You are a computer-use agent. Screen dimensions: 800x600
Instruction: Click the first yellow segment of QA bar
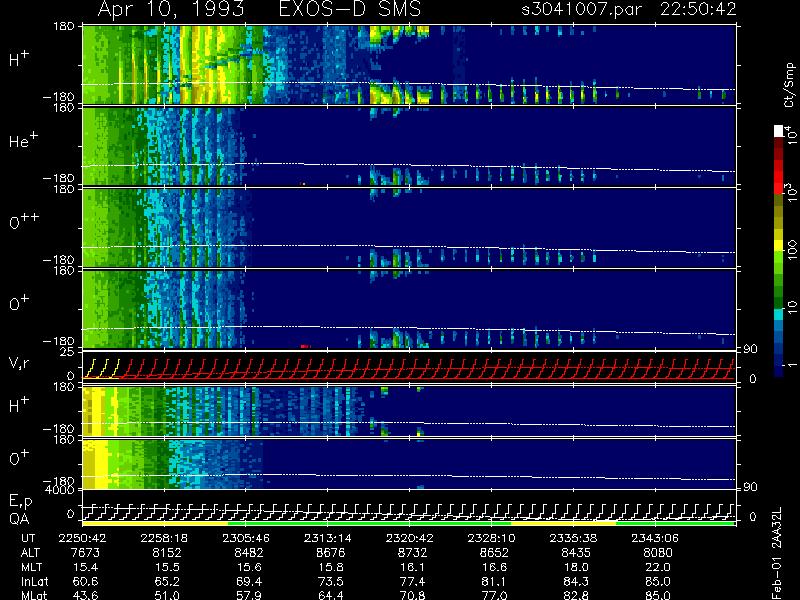pos(155,523)
